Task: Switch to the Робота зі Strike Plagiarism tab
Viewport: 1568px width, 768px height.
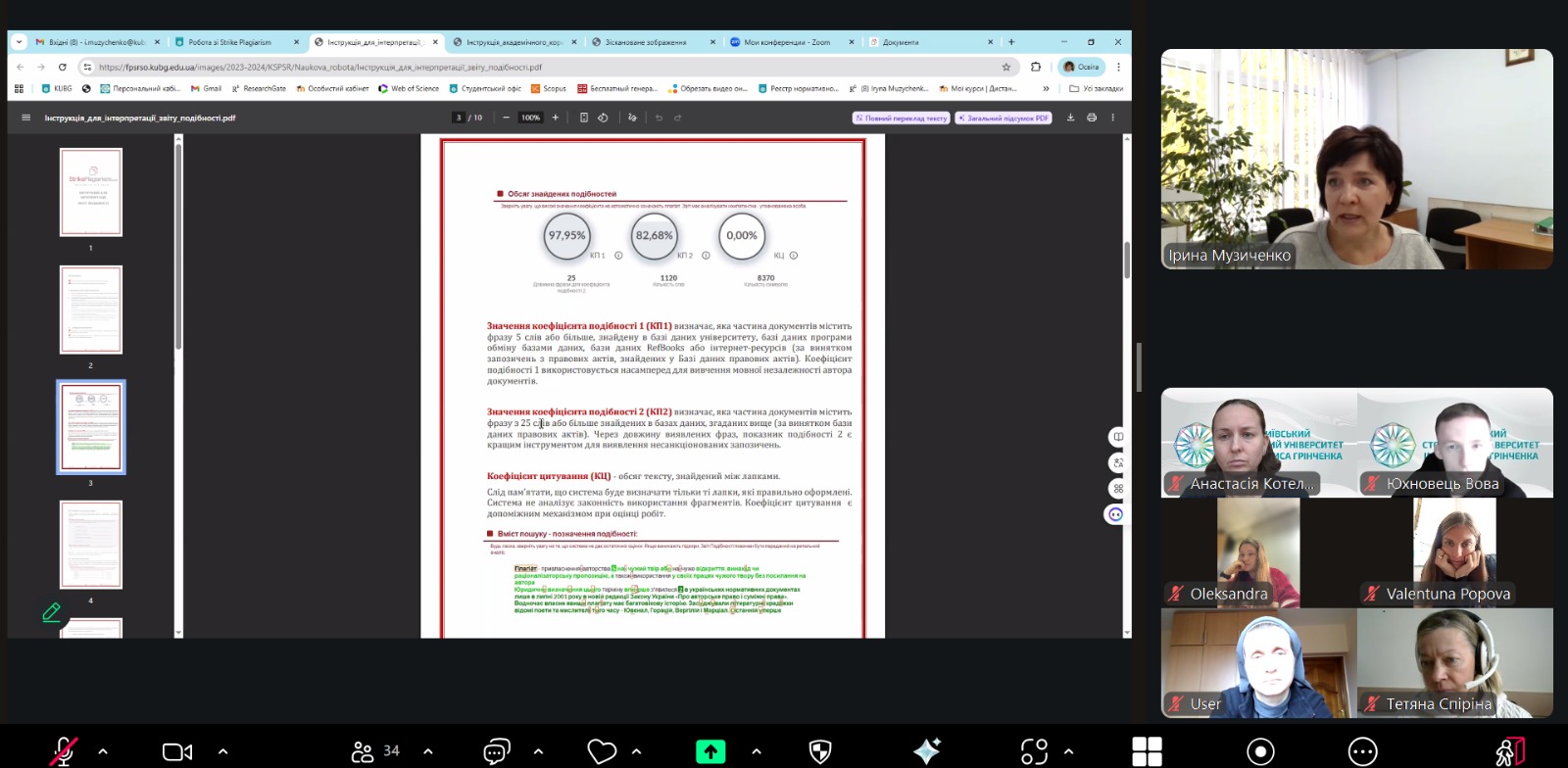Action: click(230, 42)
